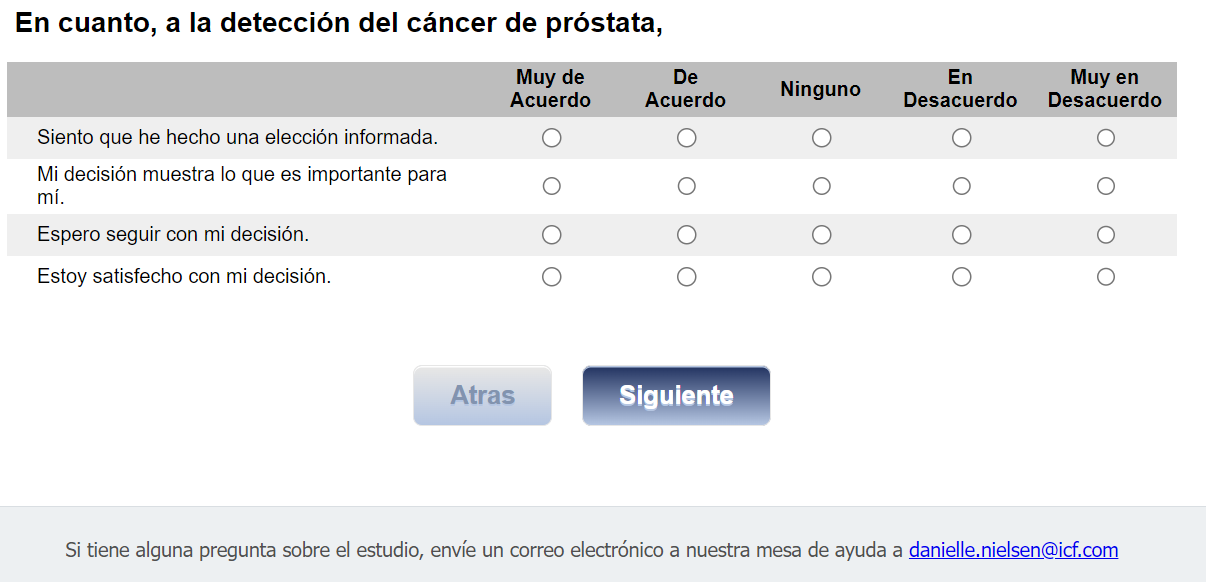Screen dimensions: 1206x582
Task: Pick 'En Desacuerdo' for 'Mi decisión muestra' row
Action: (x=961, y=186)
